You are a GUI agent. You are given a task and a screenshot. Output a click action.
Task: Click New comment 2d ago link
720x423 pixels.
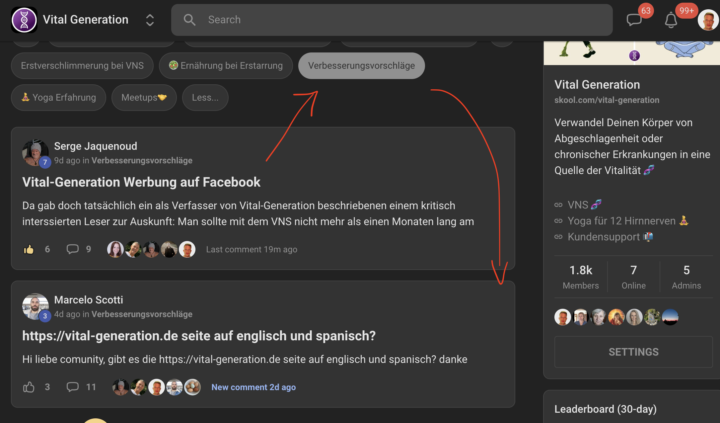(x=253, y=387)
